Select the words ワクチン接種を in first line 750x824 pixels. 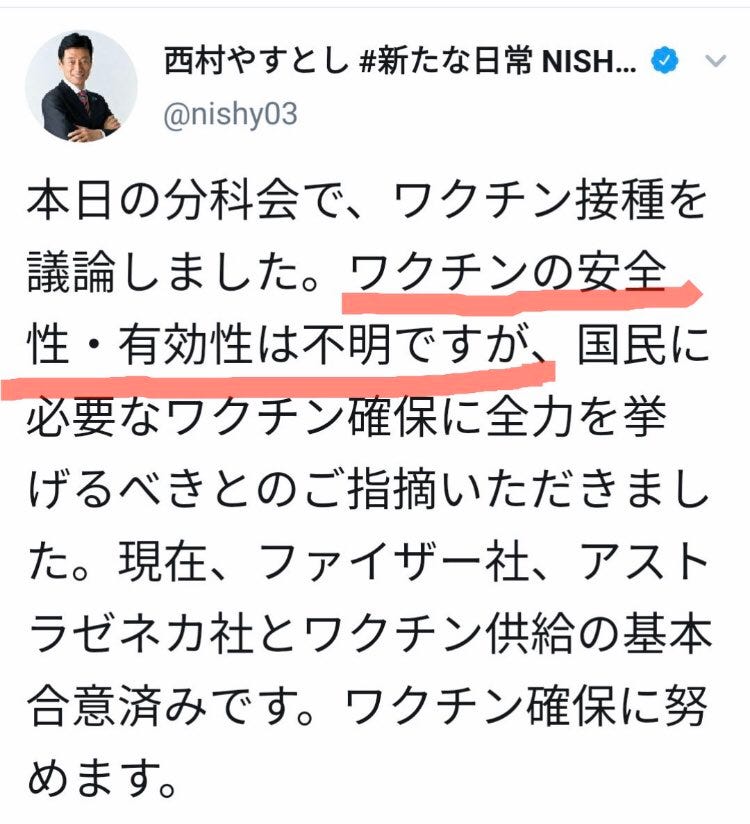click(550, 201)
